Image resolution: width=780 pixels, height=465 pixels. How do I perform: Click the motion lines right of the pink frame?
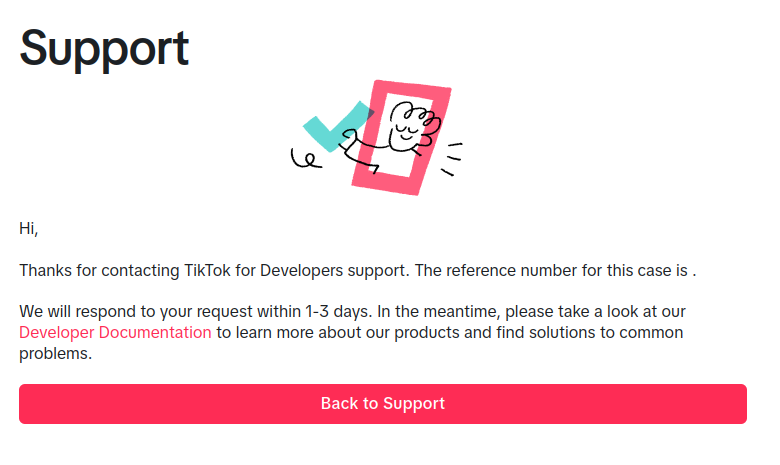tap(453, 158)
